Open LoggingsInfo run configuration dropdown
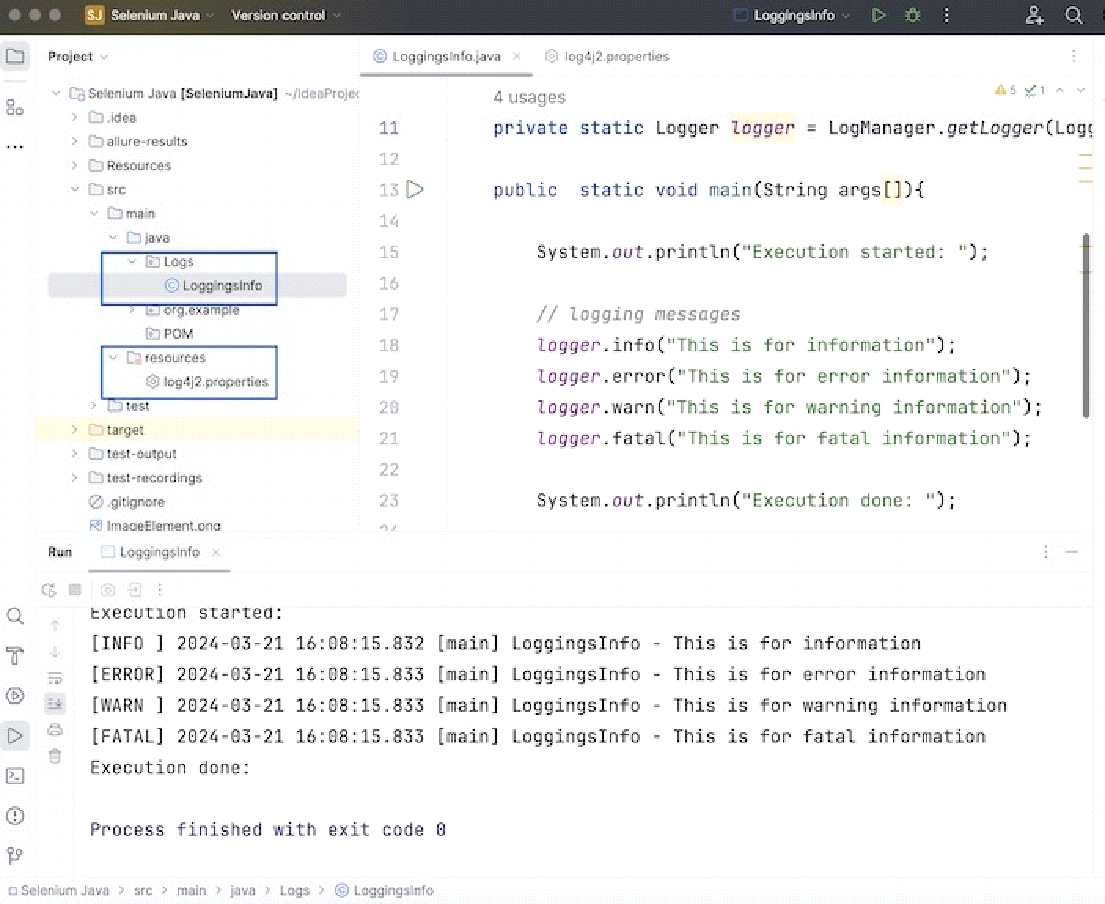This screenshot has width=1105, height=904. point(792,16)
